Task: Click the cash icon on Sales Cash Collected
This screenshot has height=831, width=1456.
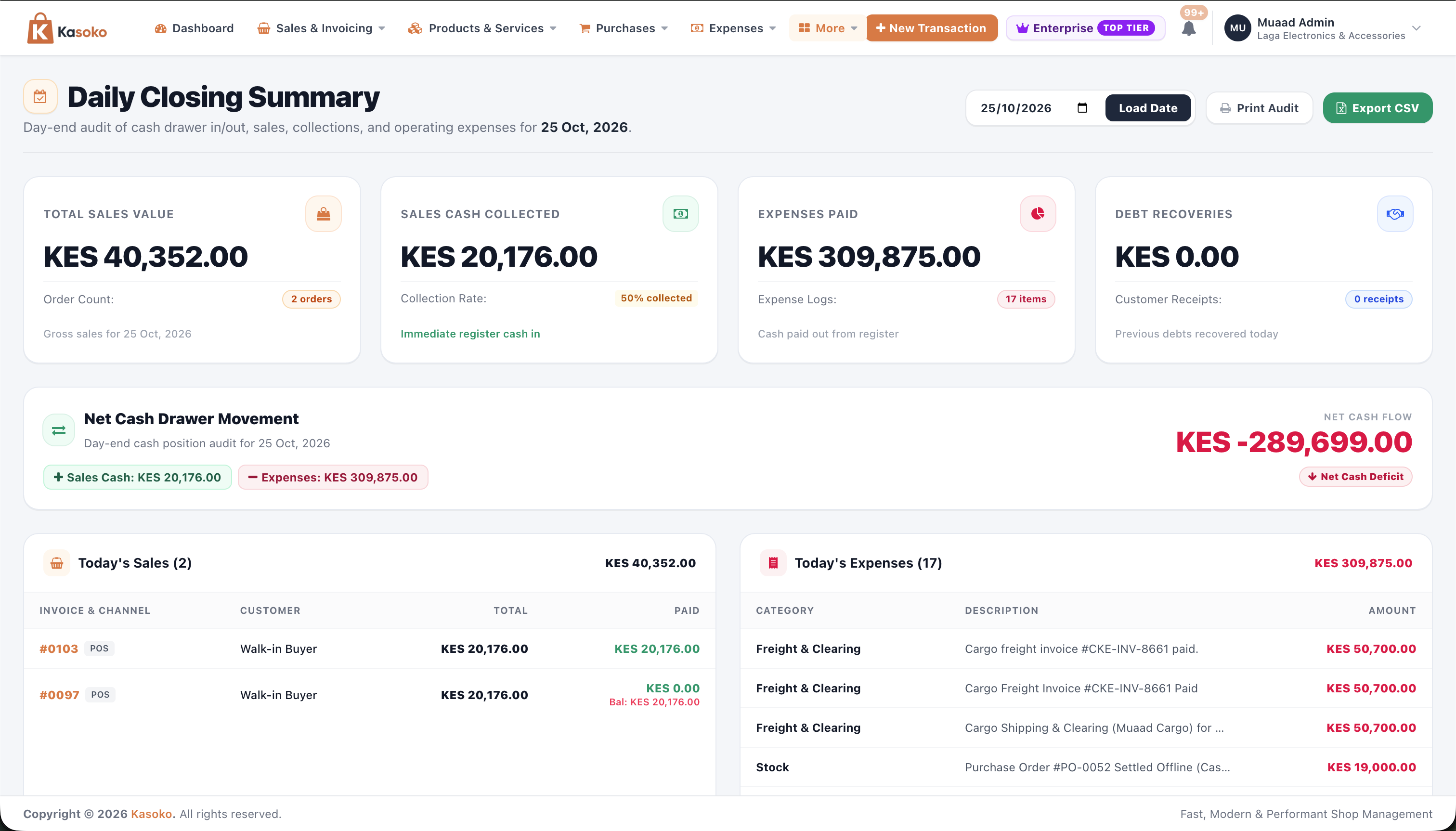Action: (681, 214)
